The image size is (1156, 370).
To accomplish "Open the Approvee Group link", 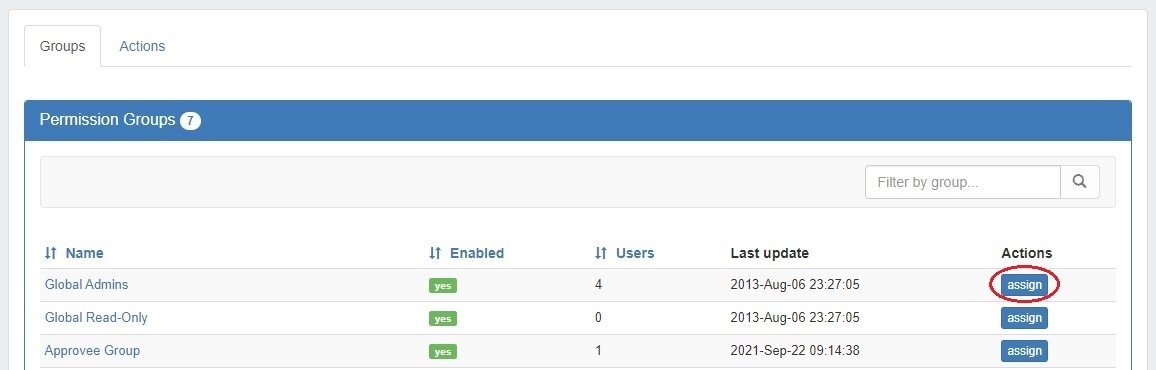I will 92,351.
